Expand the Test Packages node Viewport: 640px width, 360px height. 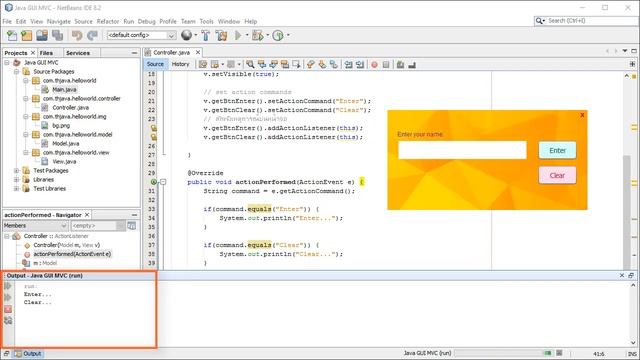tap(16, 171)
